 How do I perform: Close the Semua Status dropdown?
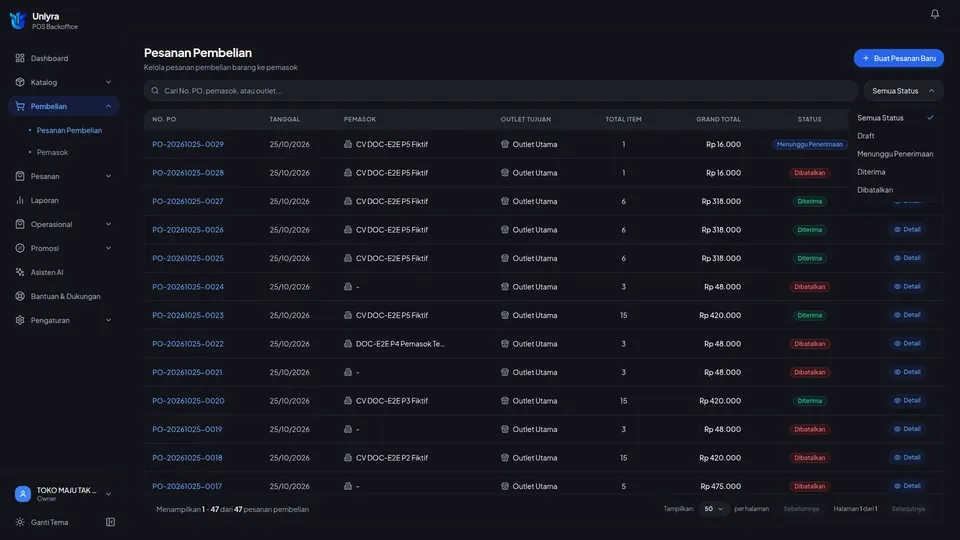(x=903, y=91)
